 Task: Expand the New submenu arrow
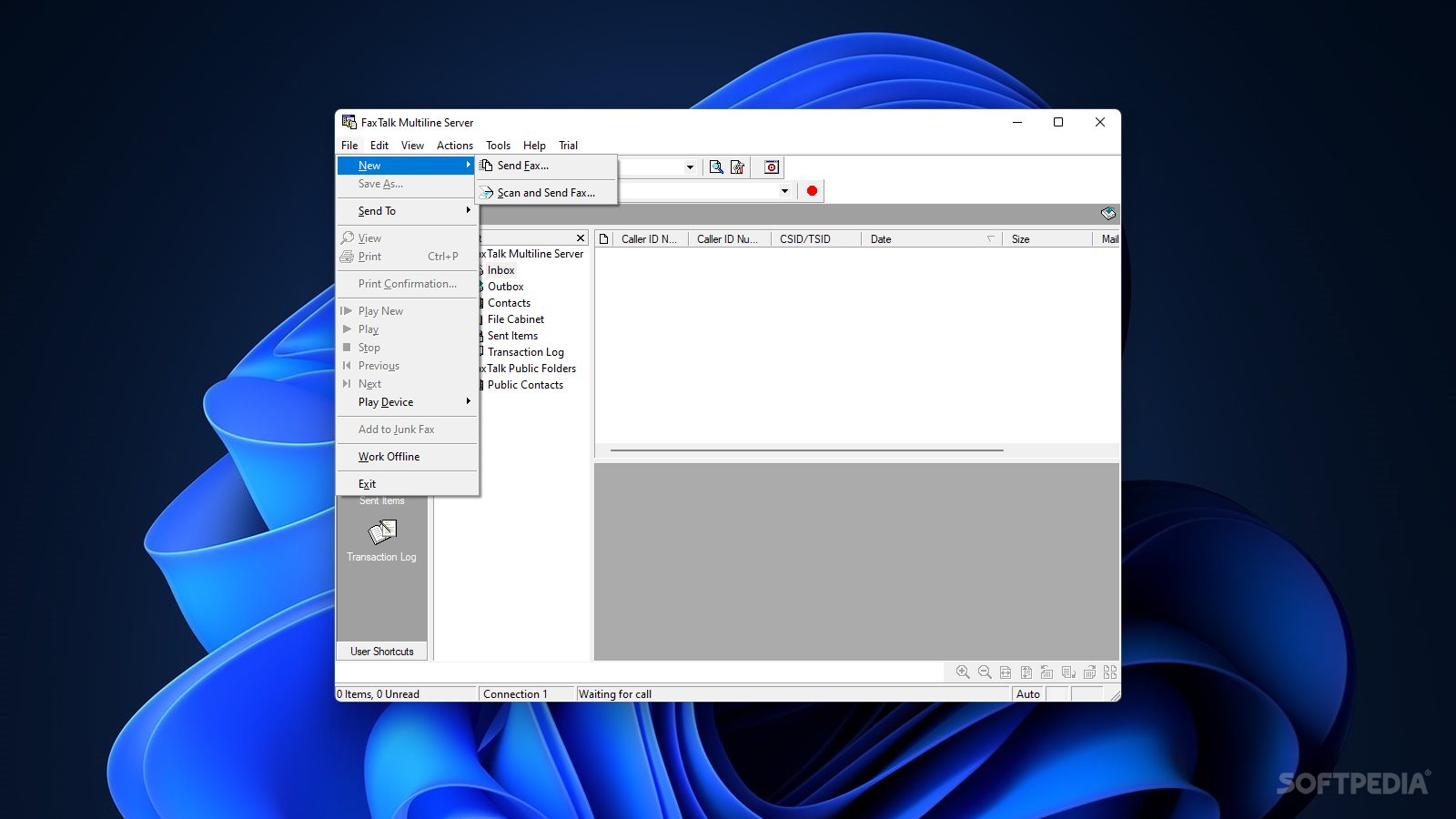pyautogui.click(x=469, y=165)
